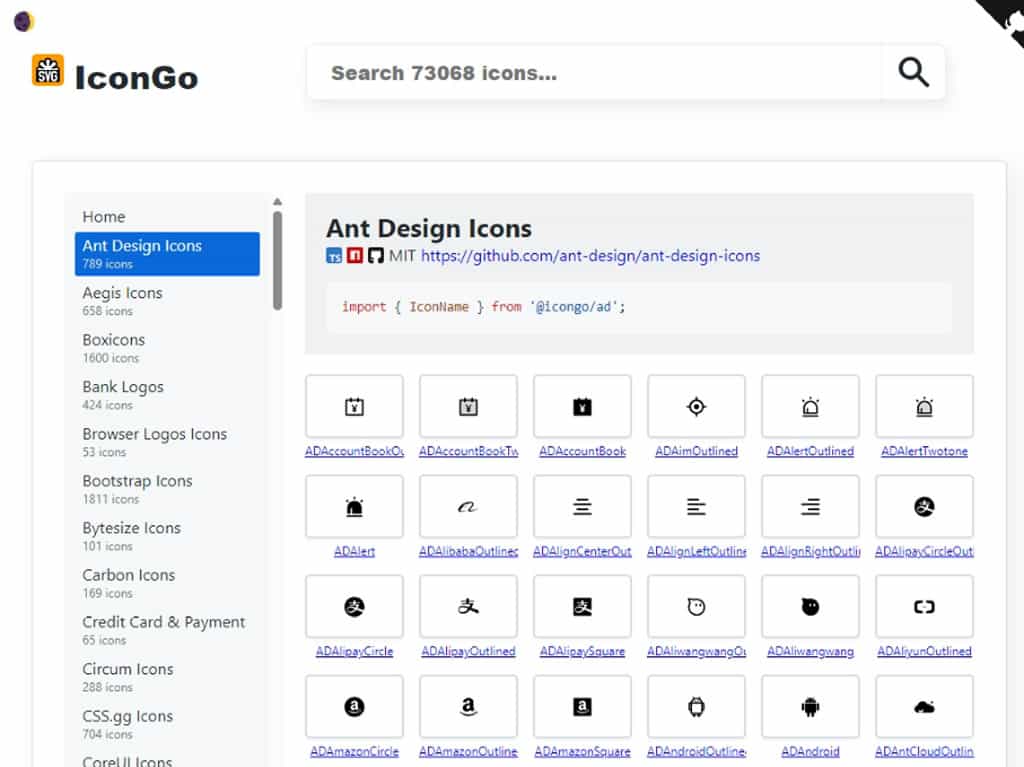Click the ADAmazonCircle icon tile
Image resolution: width=1024 pixels, height=767 pixels.
354,706
